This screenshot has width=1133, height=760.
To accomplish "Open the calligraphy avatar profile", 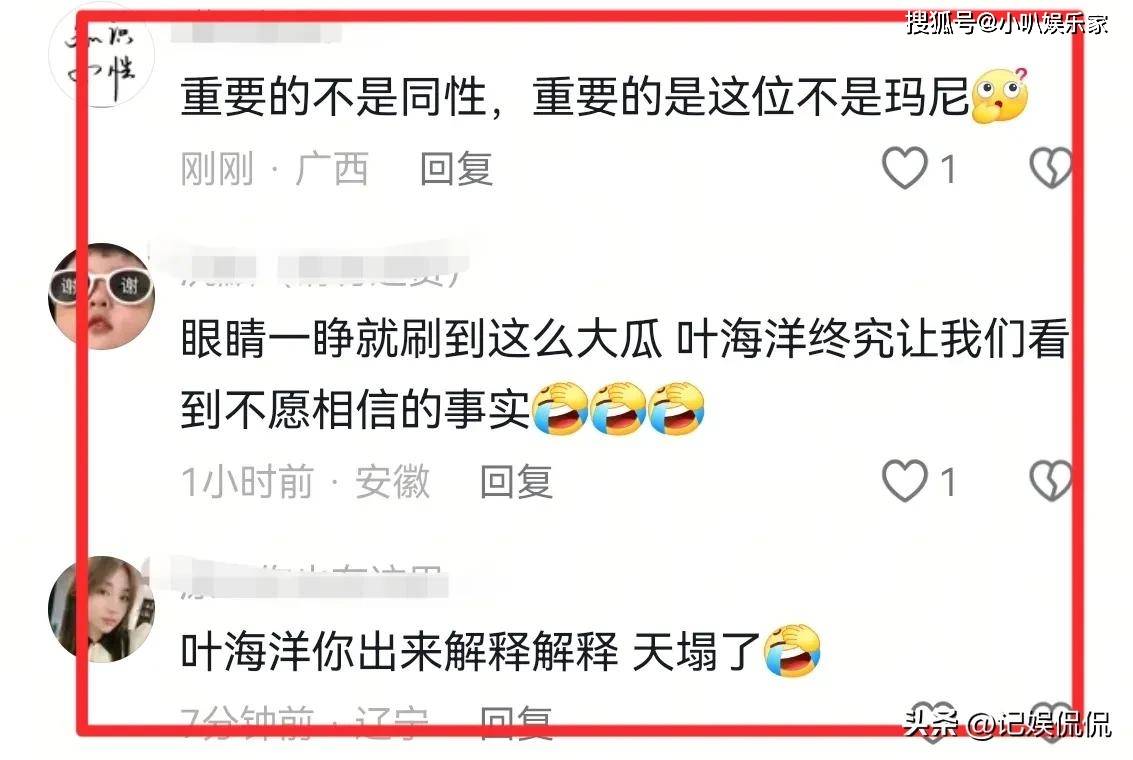I will pos(101,55).
